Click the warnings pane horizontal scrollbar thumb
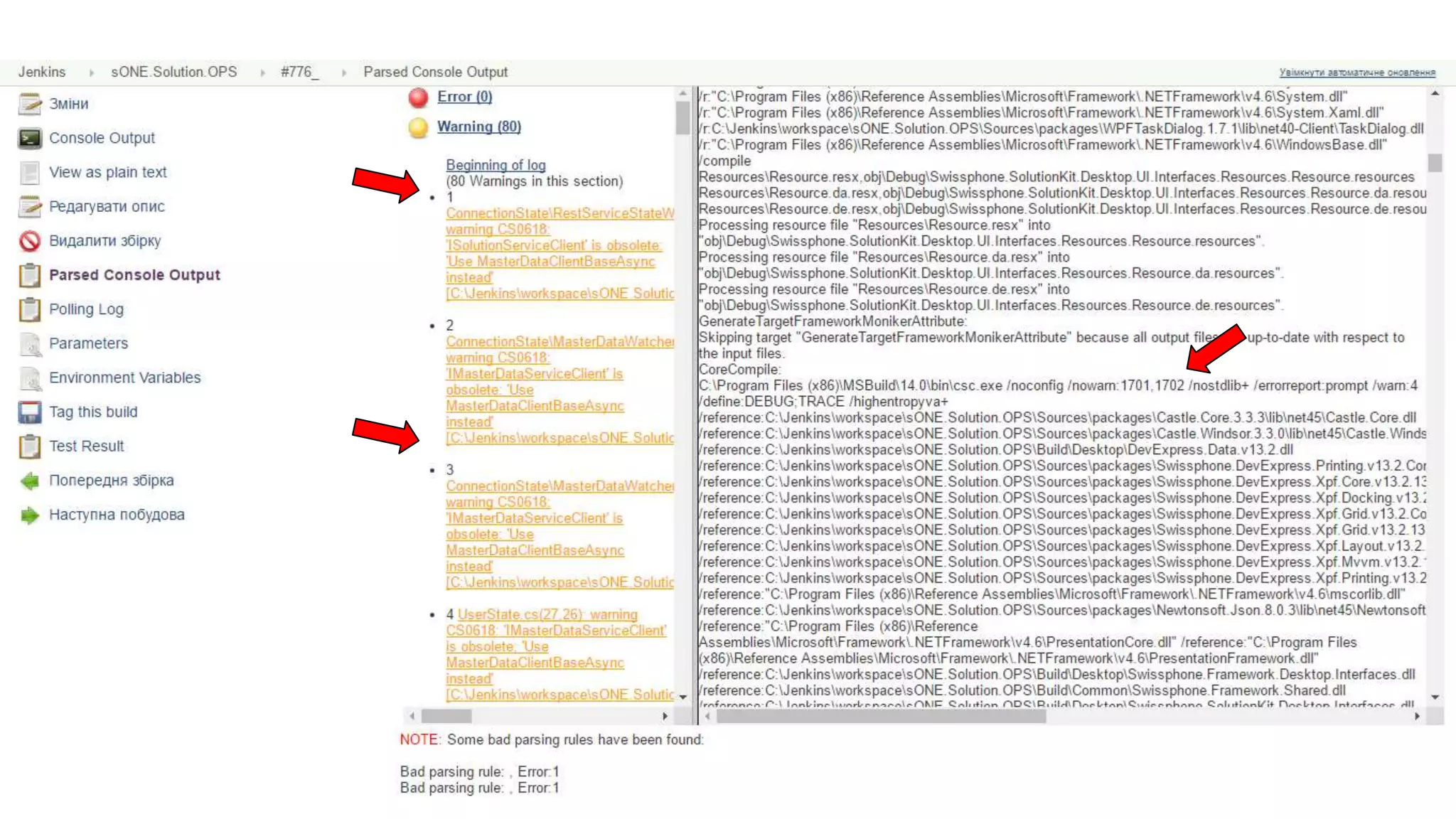The width and height of the screenshot is (1456, 819). (x=446, y=716)
